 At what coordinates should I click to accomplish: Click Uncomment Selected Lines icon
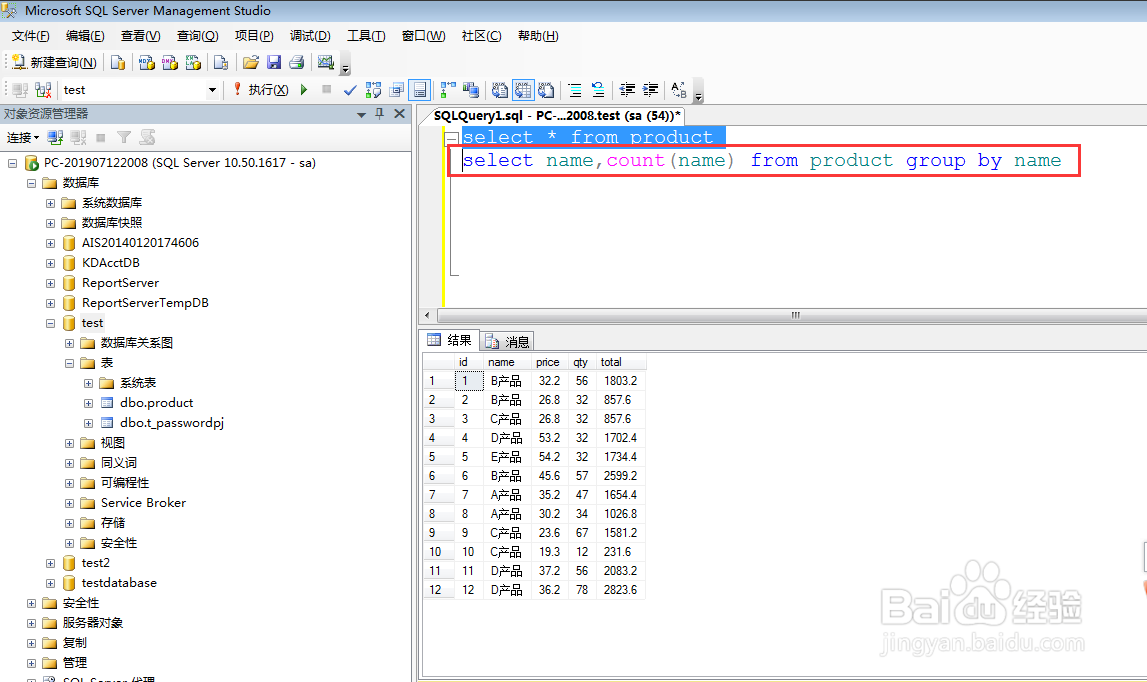(598, 90)
